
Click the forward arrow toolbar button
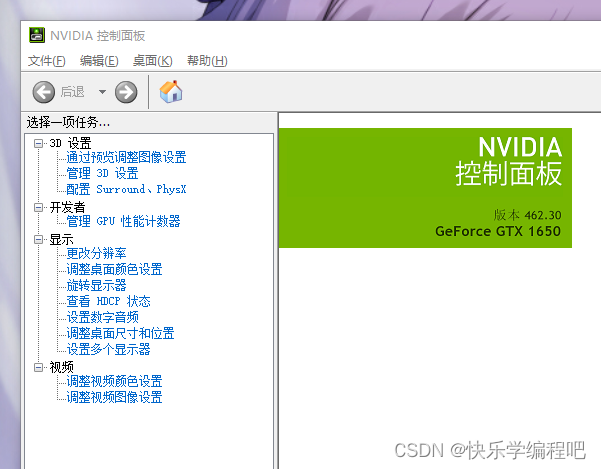tap(126, 92)
